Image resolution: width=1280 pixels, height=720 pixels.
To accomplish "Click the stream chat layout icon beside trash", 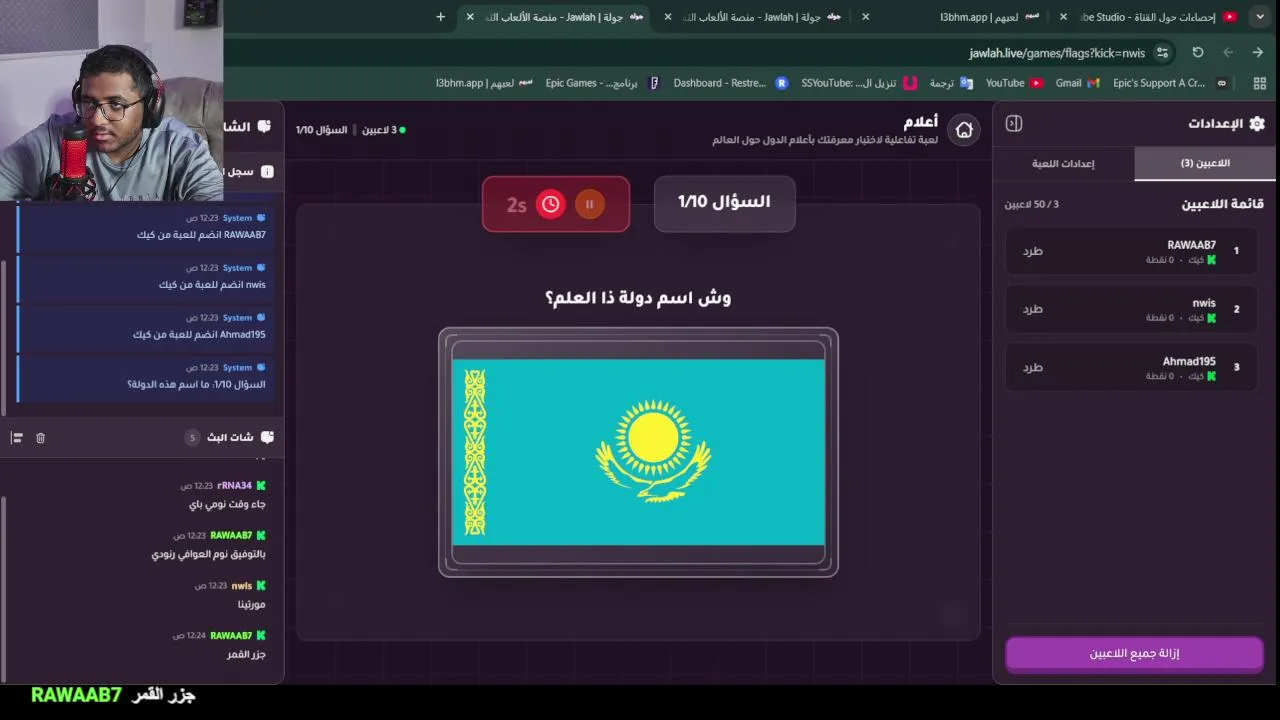I will click(x=17, y=438).
